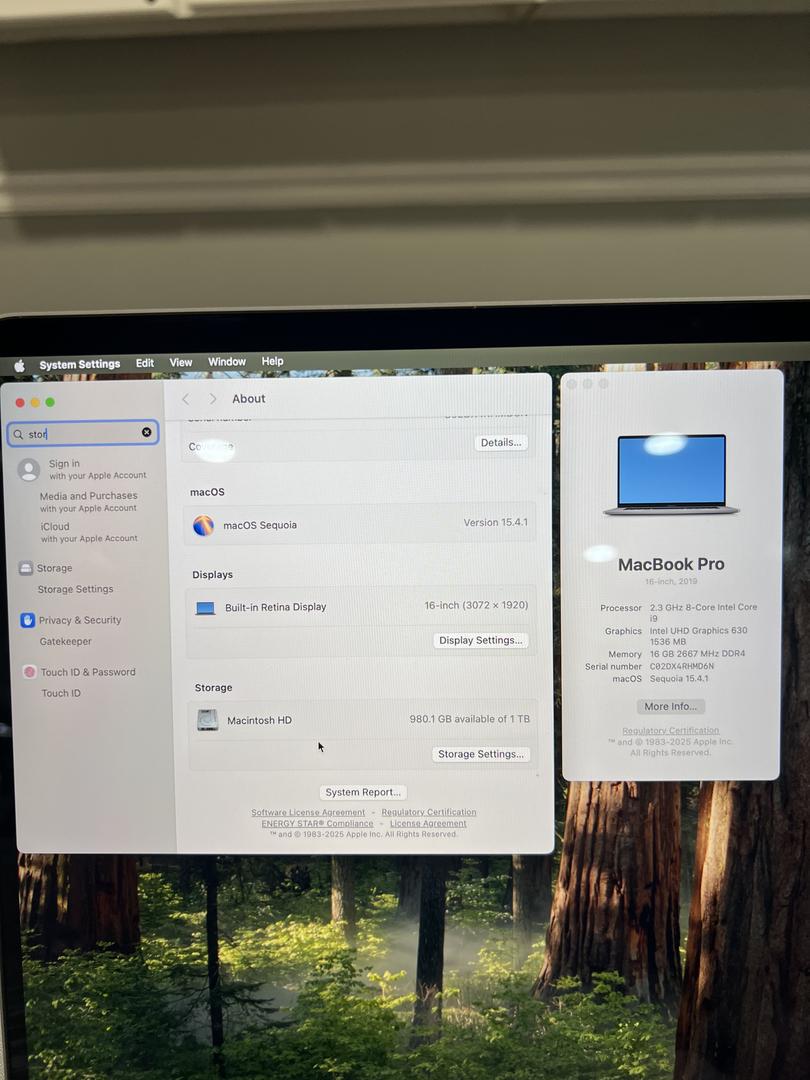The width and height of the screenshot is (810, 1080).
Task: Open Software License Agreement link
Action: pos(308,813)
